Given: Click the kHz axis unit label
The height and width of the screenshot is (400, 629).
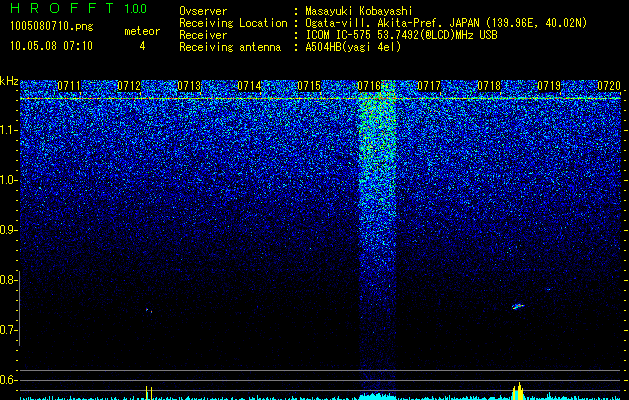Looking at the screenshot, I should [9, 81].
